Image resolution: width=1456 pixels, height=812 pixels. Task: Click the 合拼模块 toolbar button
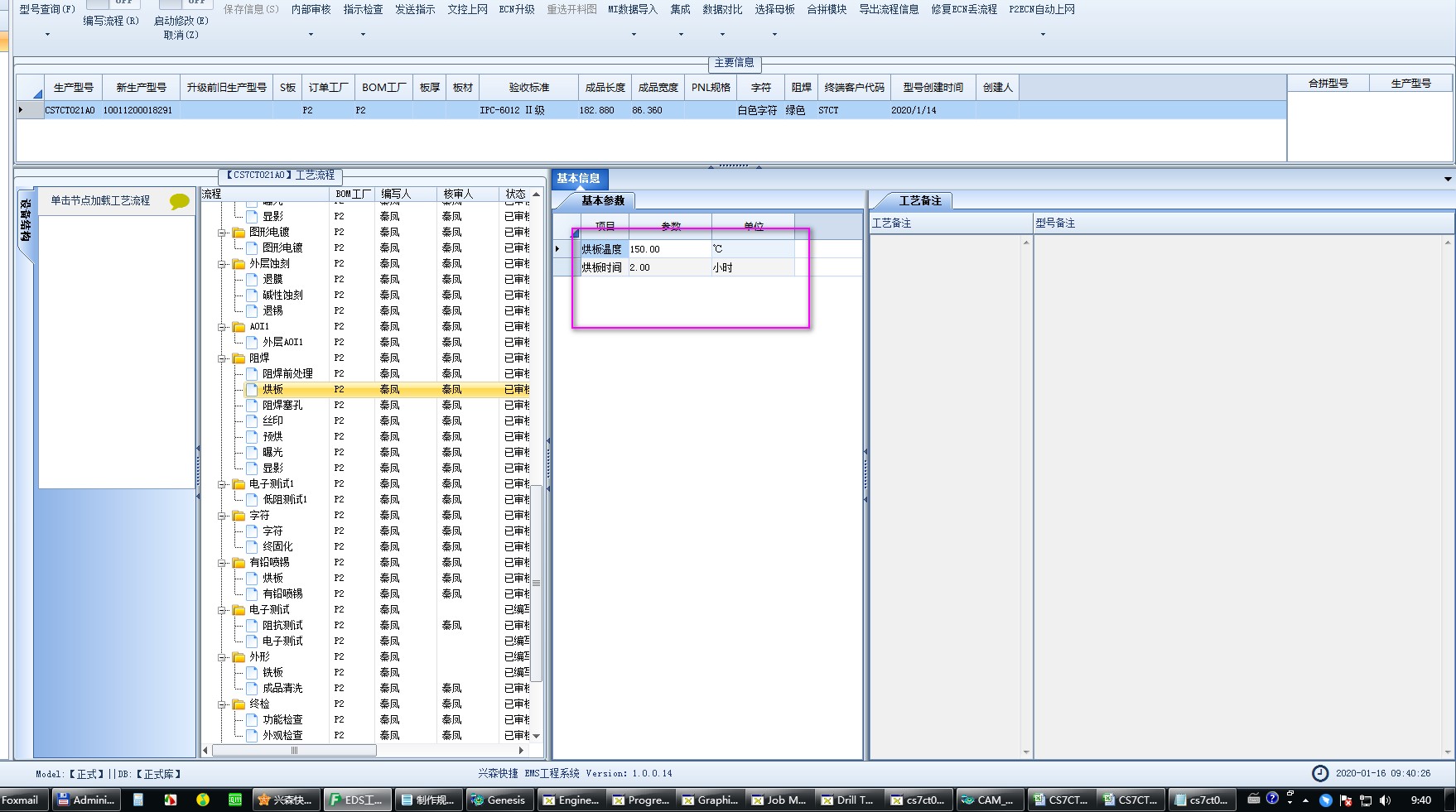(x=827, y=9)
